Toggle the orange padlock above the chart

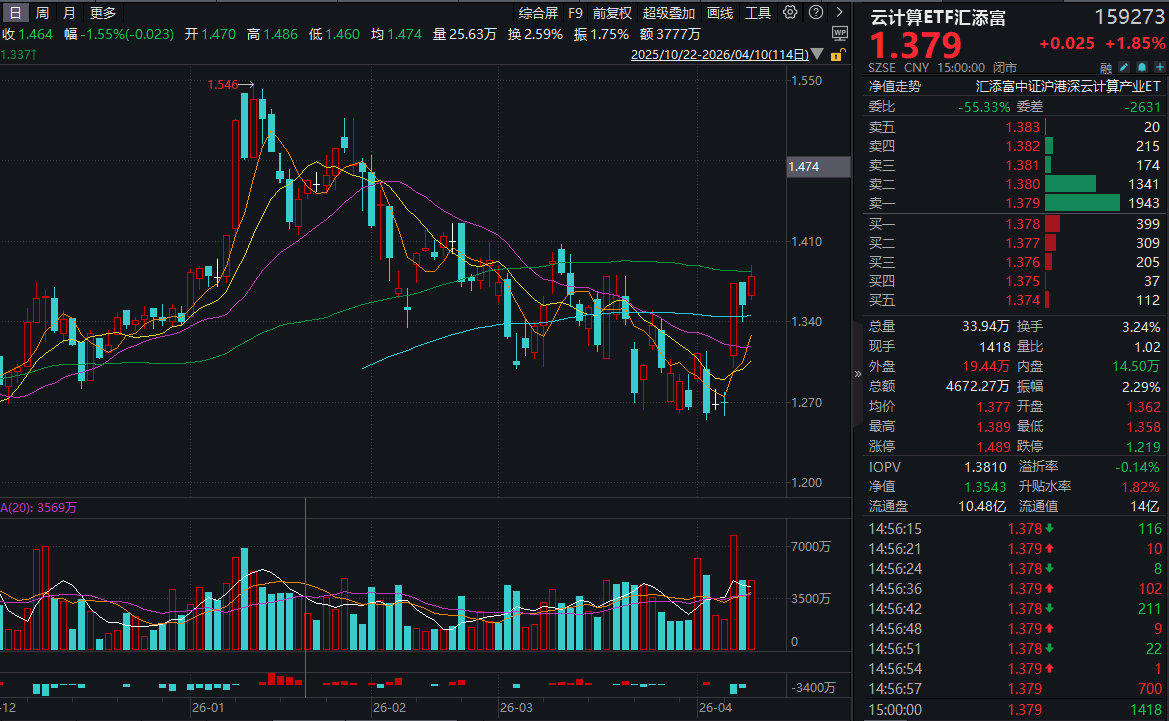838,55
